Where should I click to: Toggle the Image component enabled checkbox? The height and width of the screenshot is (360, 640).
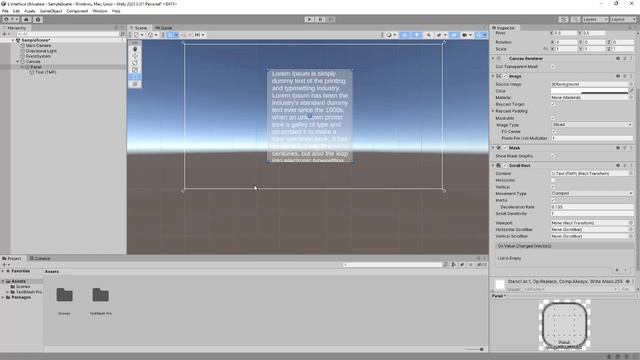click(505, 76)
